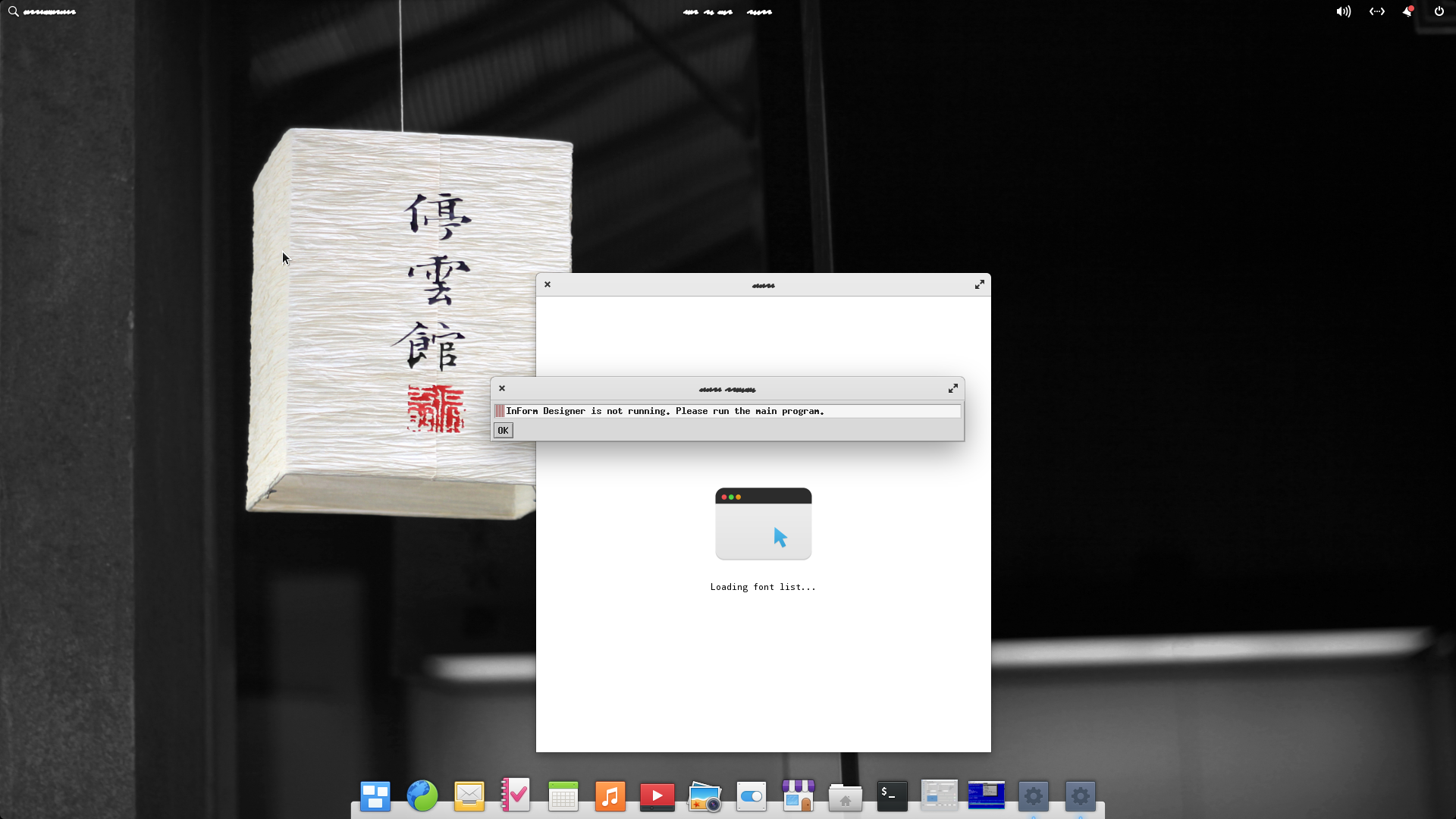Close the InForm Designer error dialog
1456x819 pixels.
[502, 388]
